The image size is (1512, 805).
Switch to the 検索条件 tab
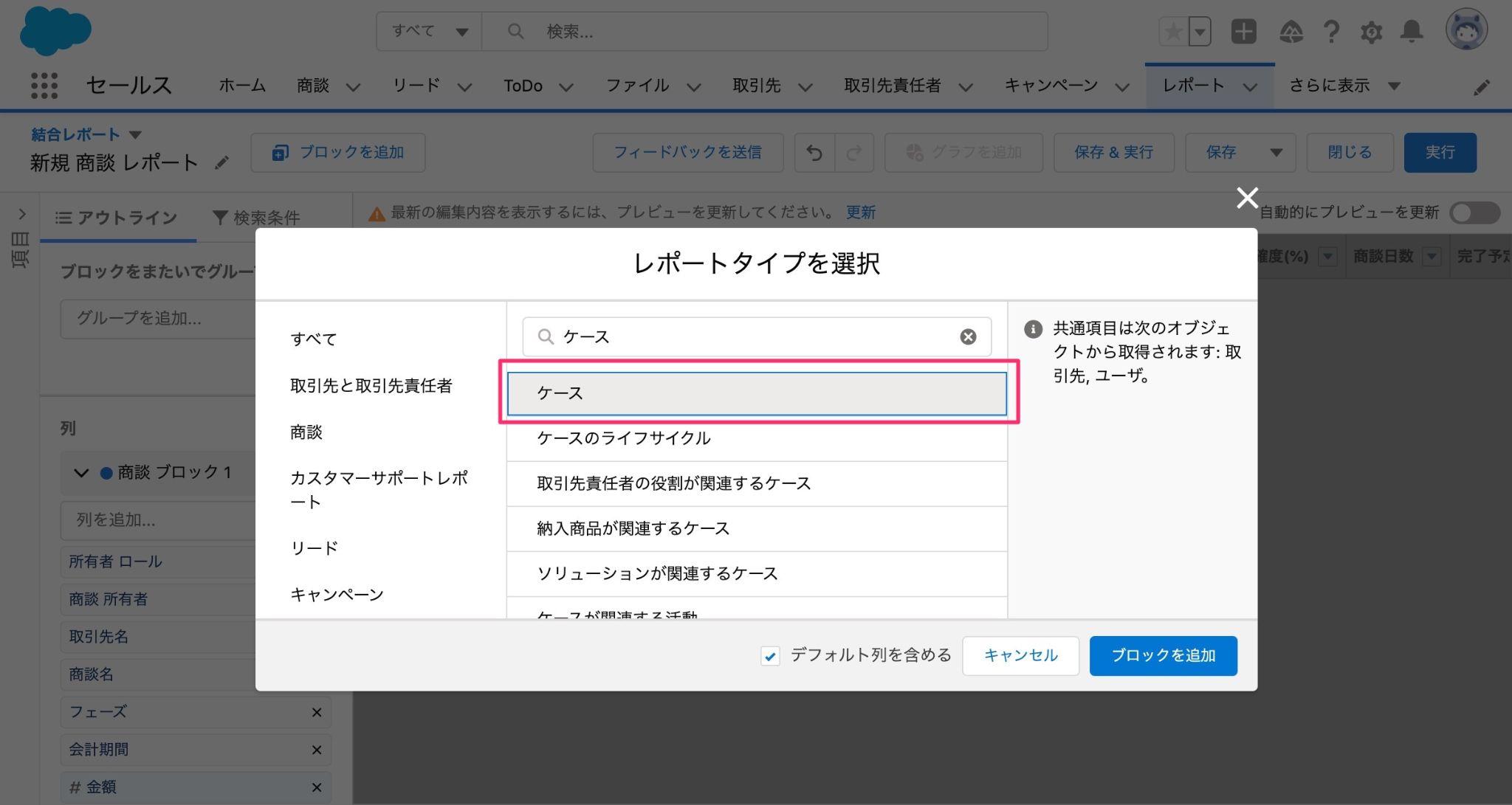pyautogui.click(x=255, y=218)
